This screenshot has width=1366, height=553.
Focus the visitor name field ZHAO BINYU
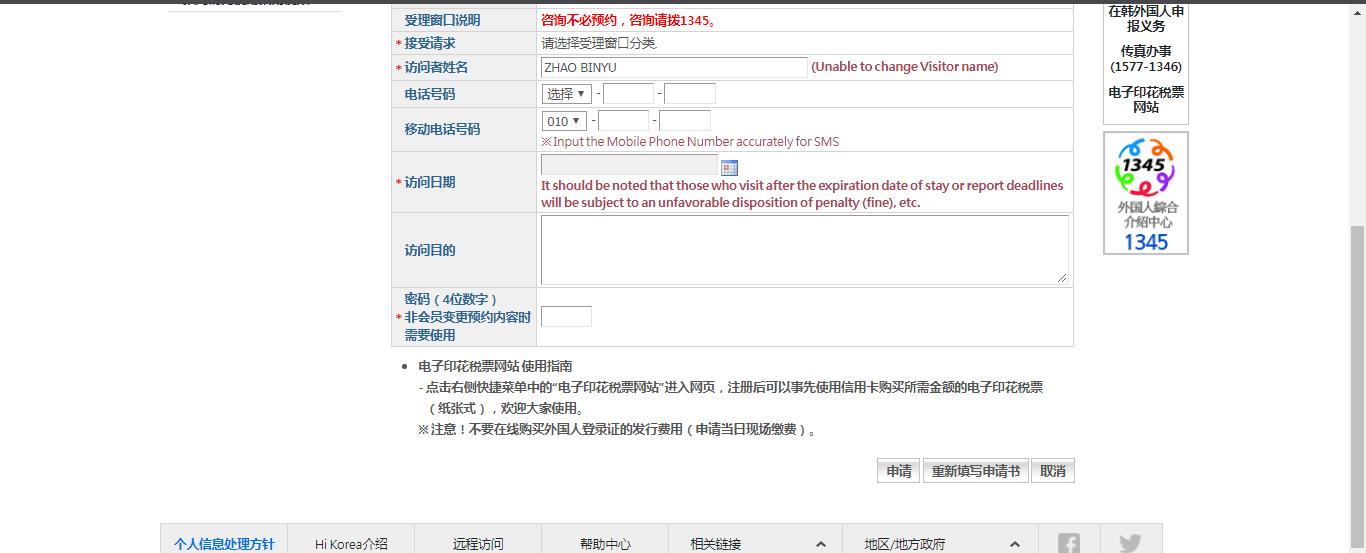pyautogui.click(x=674, y=67)
